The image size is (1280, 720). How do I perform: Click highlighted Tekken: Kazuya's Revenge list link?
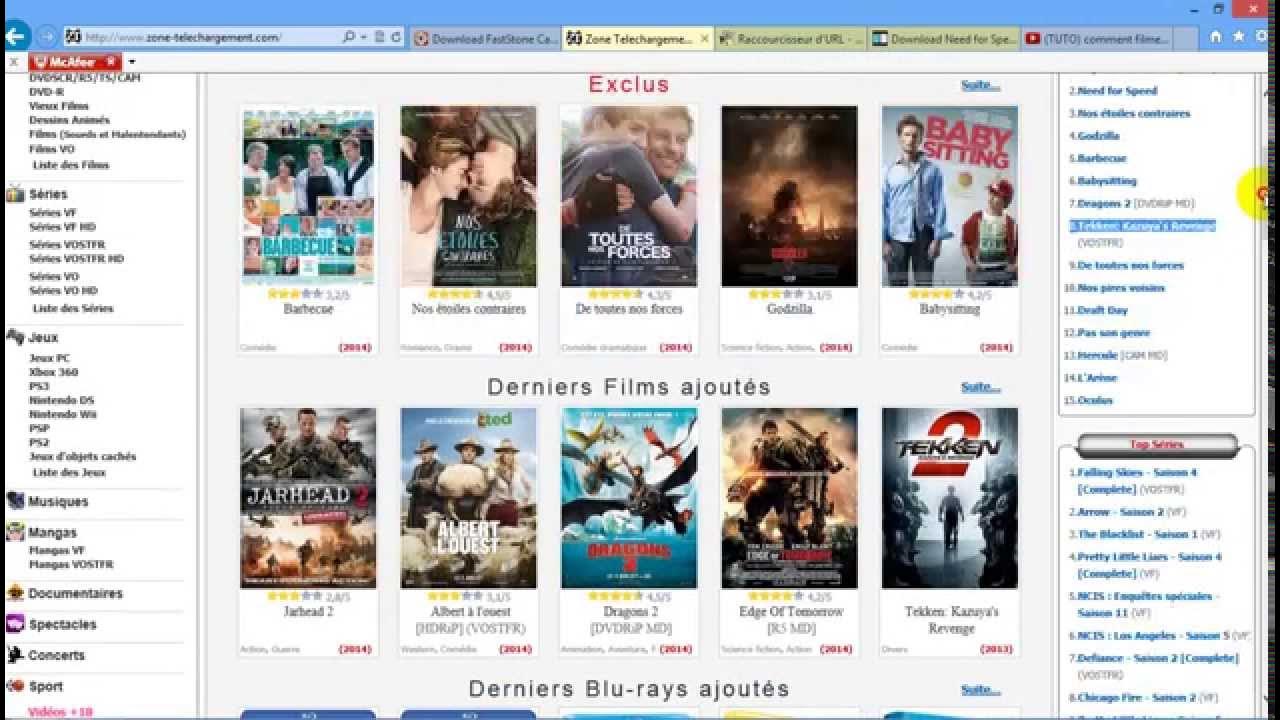click(1146, 226)
